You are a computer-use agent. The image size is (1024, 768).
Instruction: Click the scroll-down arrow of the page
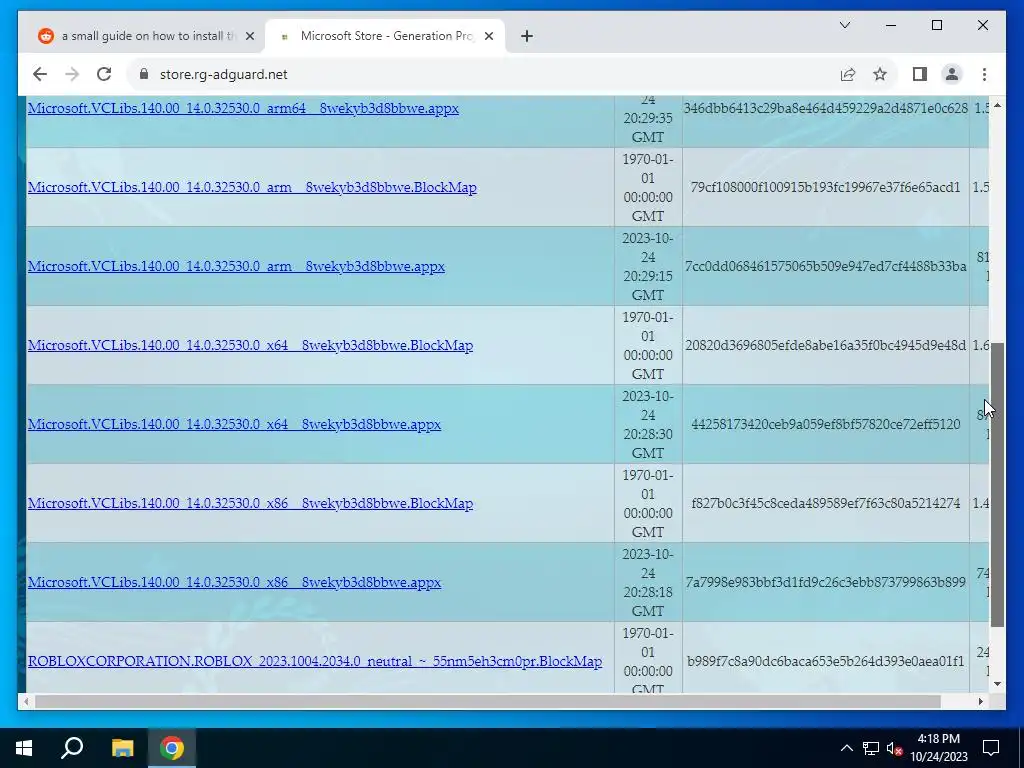pos(997,684)
